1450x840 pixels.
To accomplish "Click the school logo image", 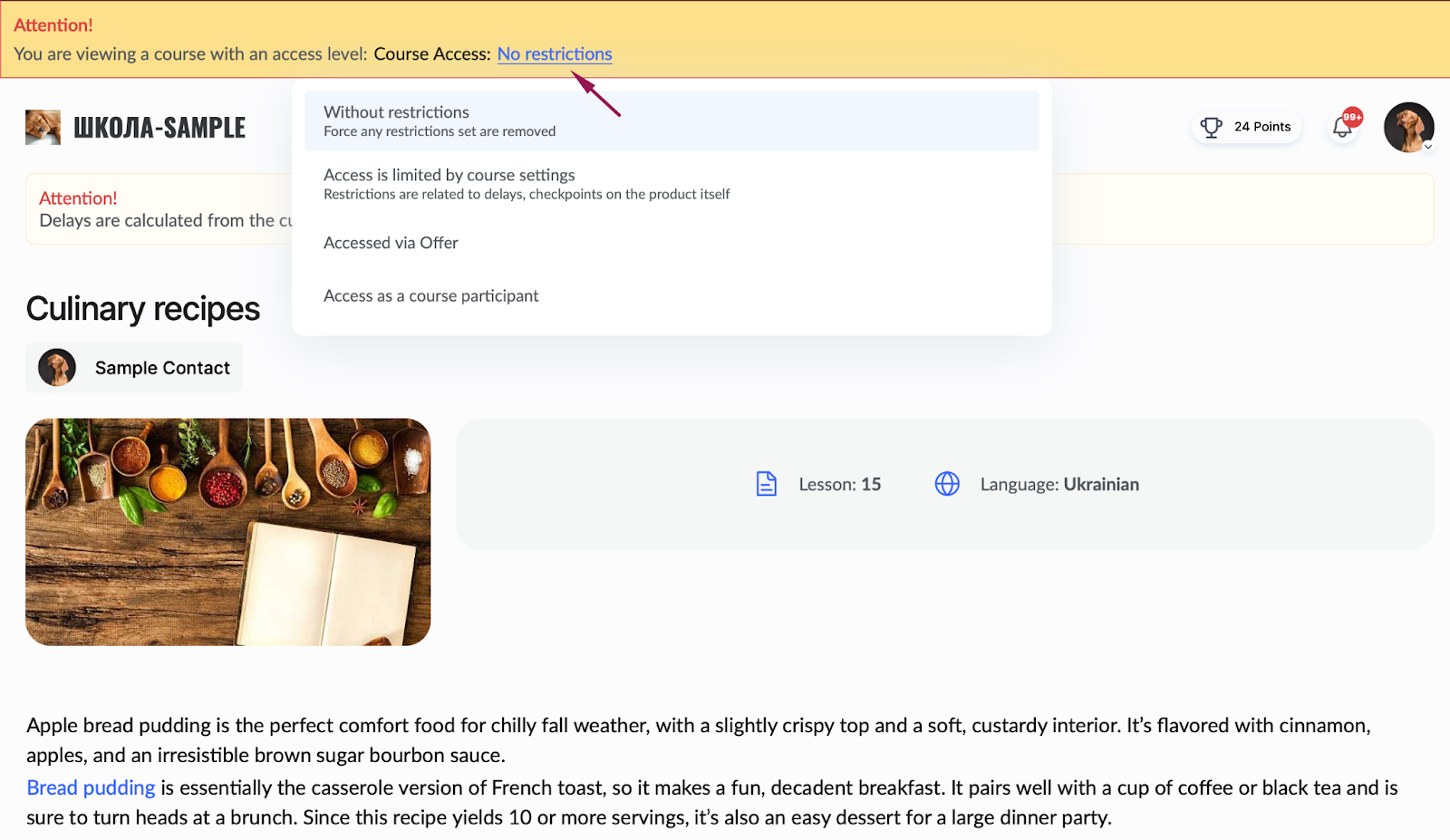I will tap(43, 128).
